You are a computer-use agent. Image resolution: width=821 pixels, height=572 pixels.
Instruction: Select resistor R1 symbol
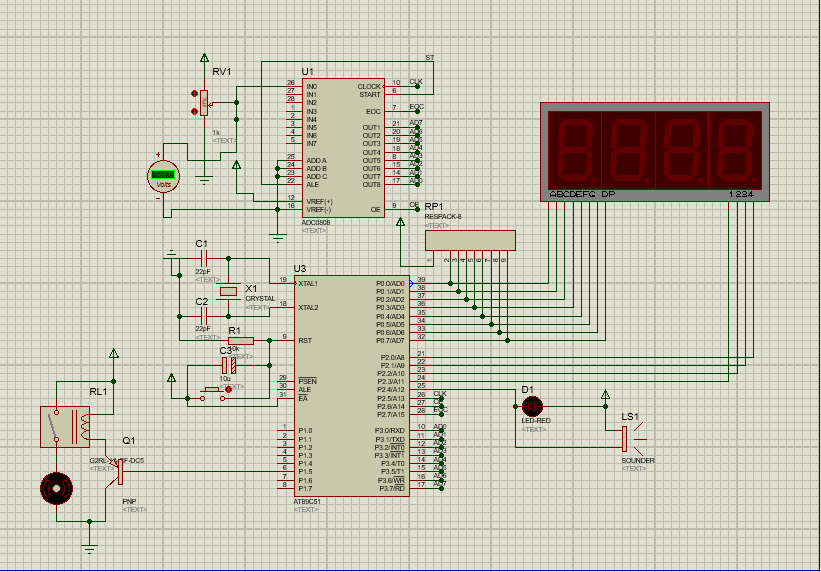pos(241,340)
